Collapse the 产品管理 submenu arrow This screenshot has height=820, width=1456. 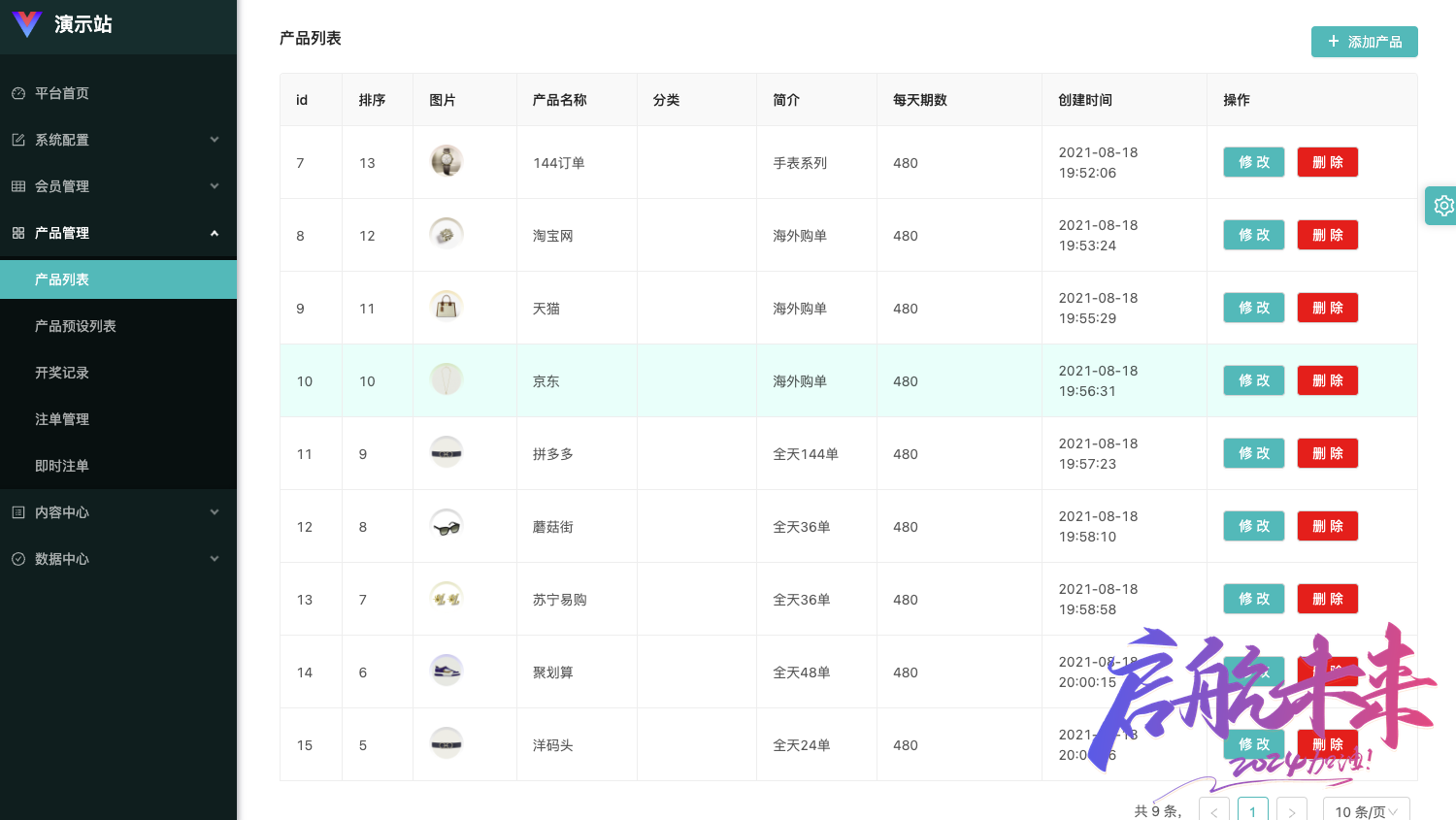pyautogui.click(x=215, y=233)
